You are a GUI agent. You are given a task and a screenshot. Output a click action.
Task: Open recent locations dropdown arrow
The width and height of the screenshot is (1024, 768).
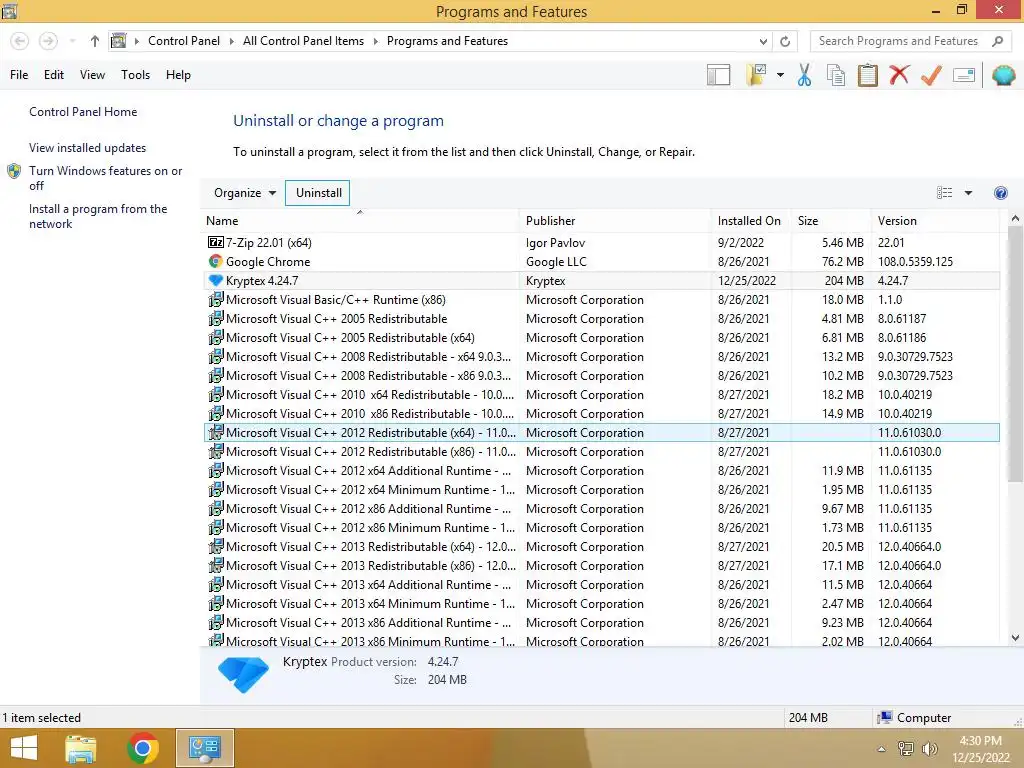click(72, 41)
